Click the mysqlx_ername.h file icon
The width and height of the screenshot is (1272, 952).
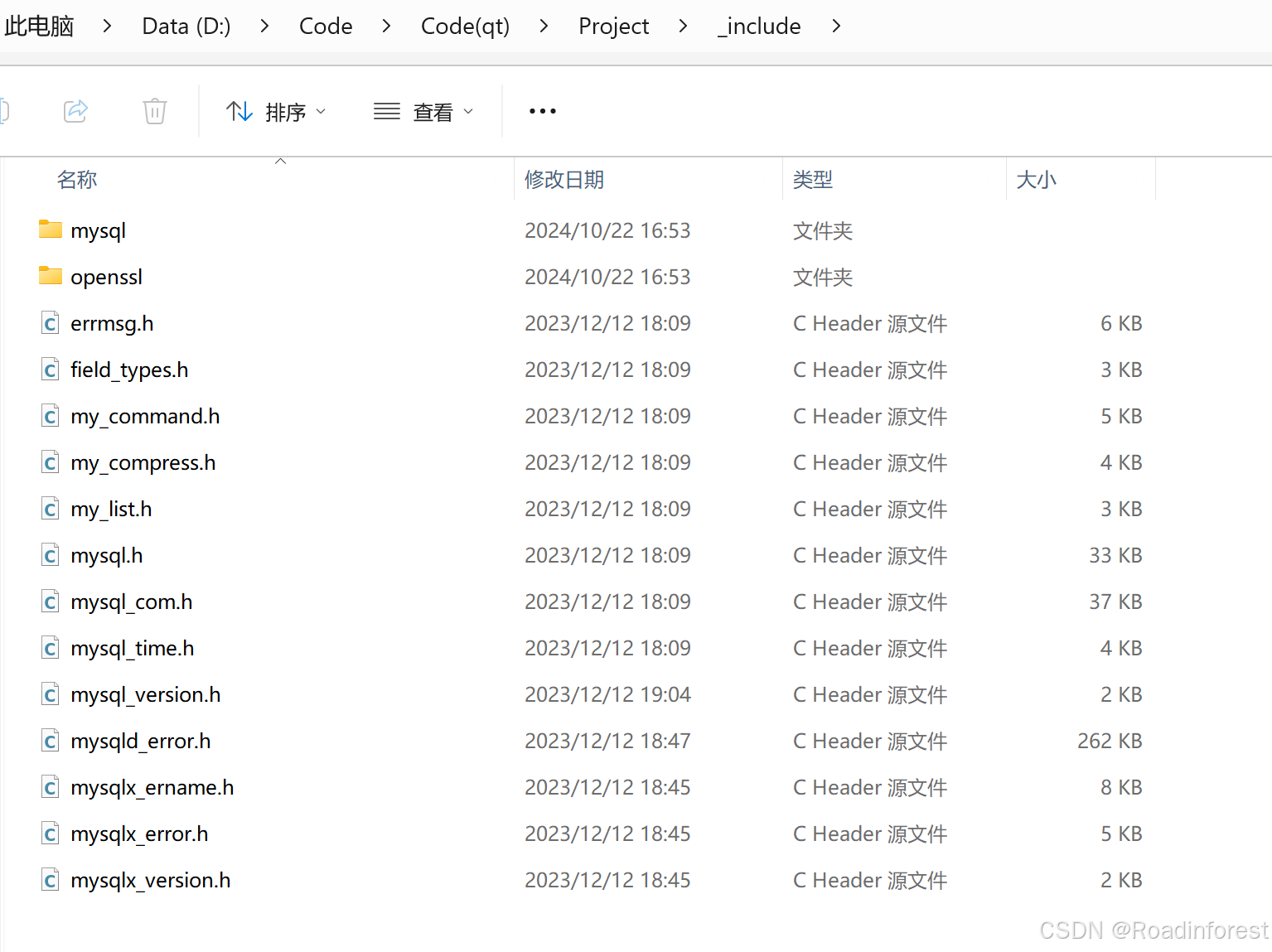pos(51,787)
